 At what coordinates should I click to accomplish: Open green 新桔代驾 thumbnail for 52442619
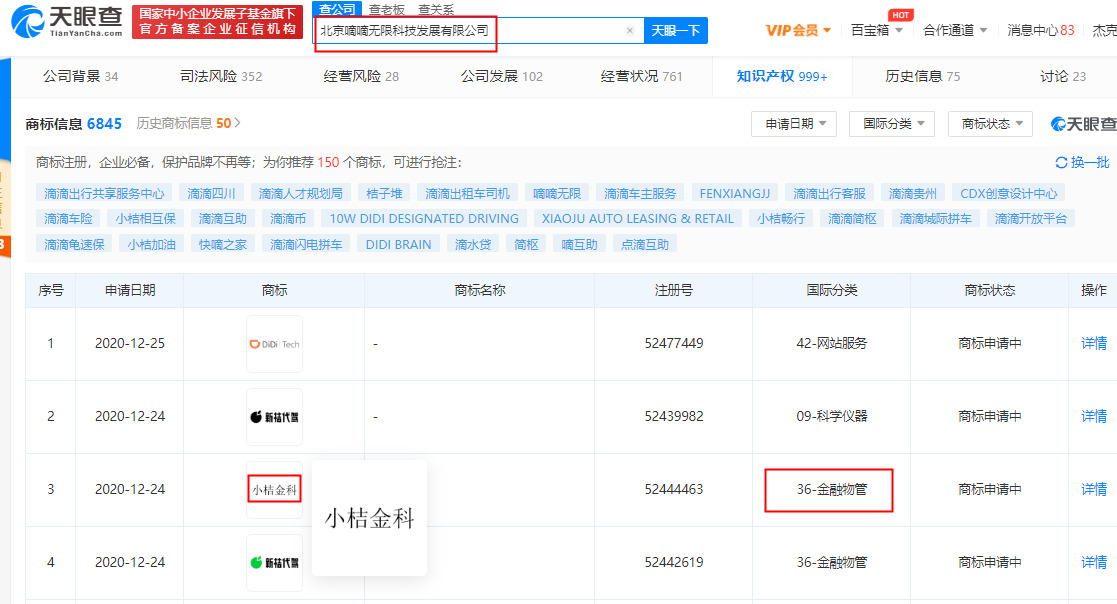pyautogui.click(x=274, y=563)
